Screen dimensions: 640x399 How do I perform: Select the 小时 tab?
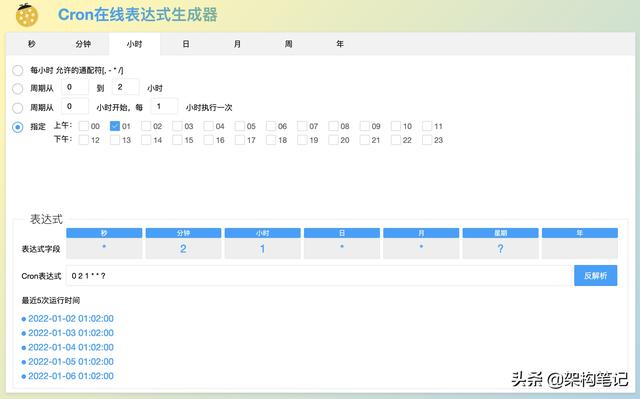coord(134,44)
